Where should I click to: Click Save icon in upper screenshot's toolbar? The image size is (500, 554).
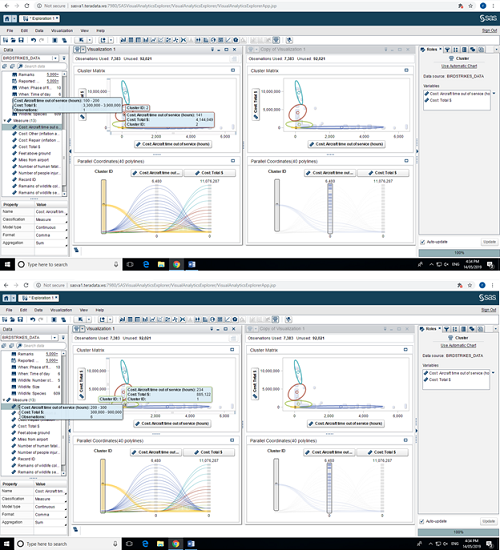pyautogui.click(x=21, y=40)
